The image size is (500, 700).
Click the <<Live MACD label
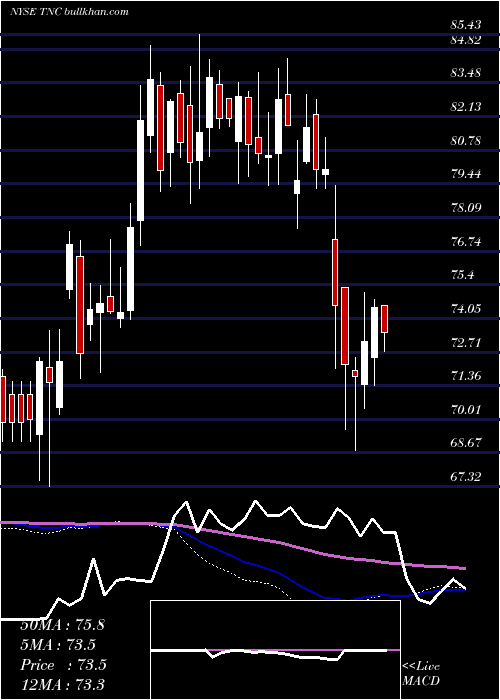(421, 674)
